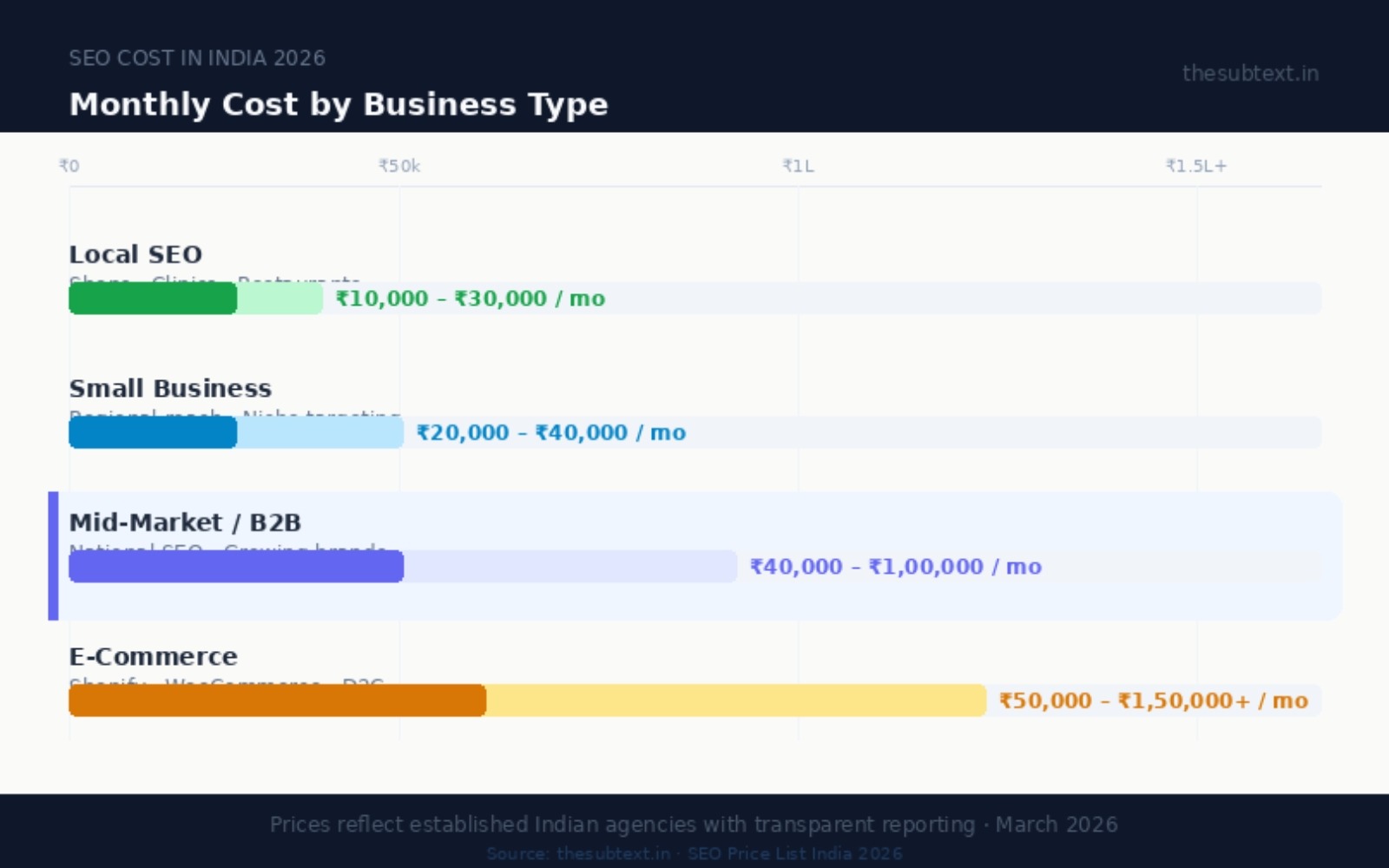Click the ₹0 axis label
1389x868 pixels.
pyautogui.click(x=69, y=165)
